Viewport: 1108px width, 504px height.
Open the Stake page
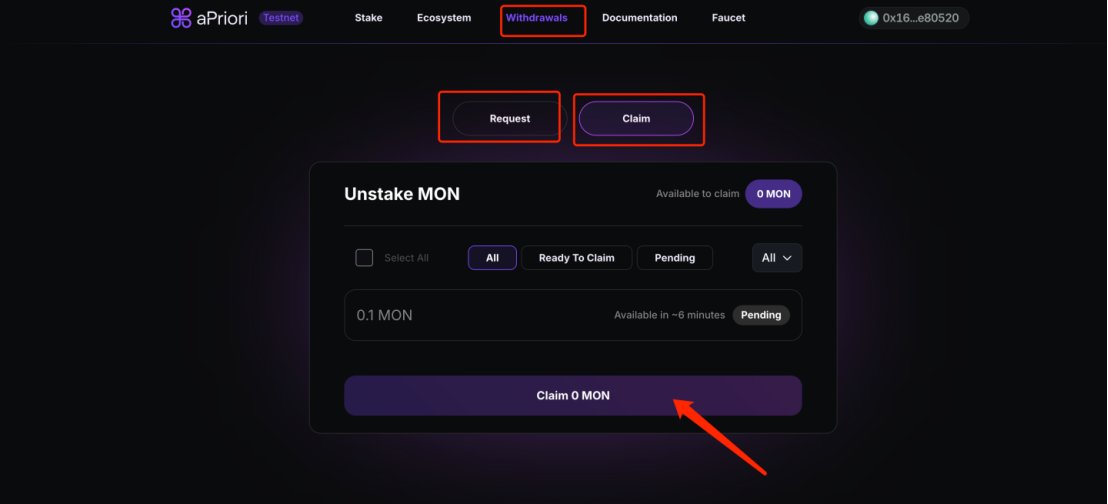coord(368,18)
